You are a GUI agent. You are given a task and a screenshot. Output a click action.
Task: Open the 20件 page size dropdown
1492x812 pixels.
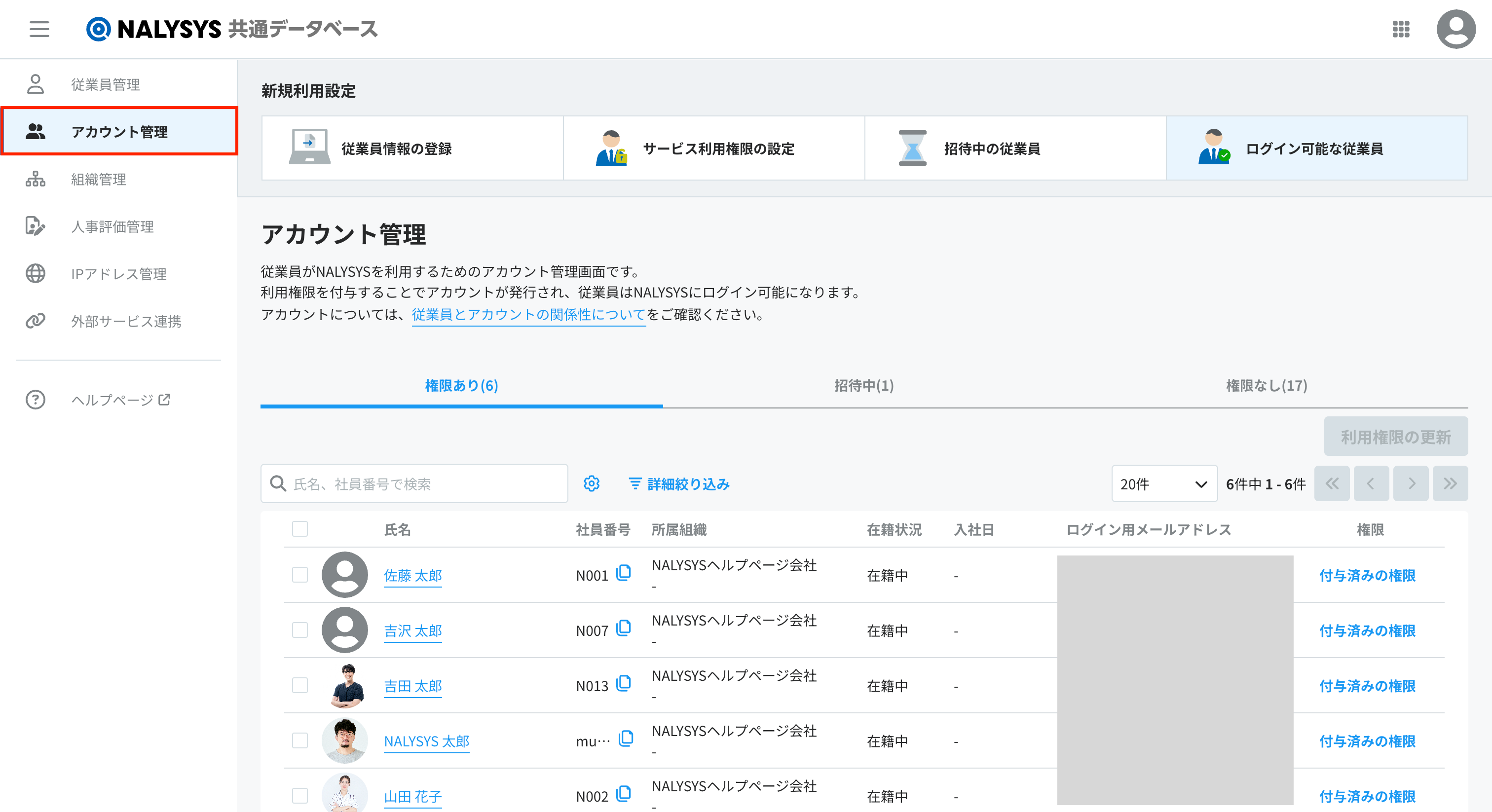[1163, 483]
